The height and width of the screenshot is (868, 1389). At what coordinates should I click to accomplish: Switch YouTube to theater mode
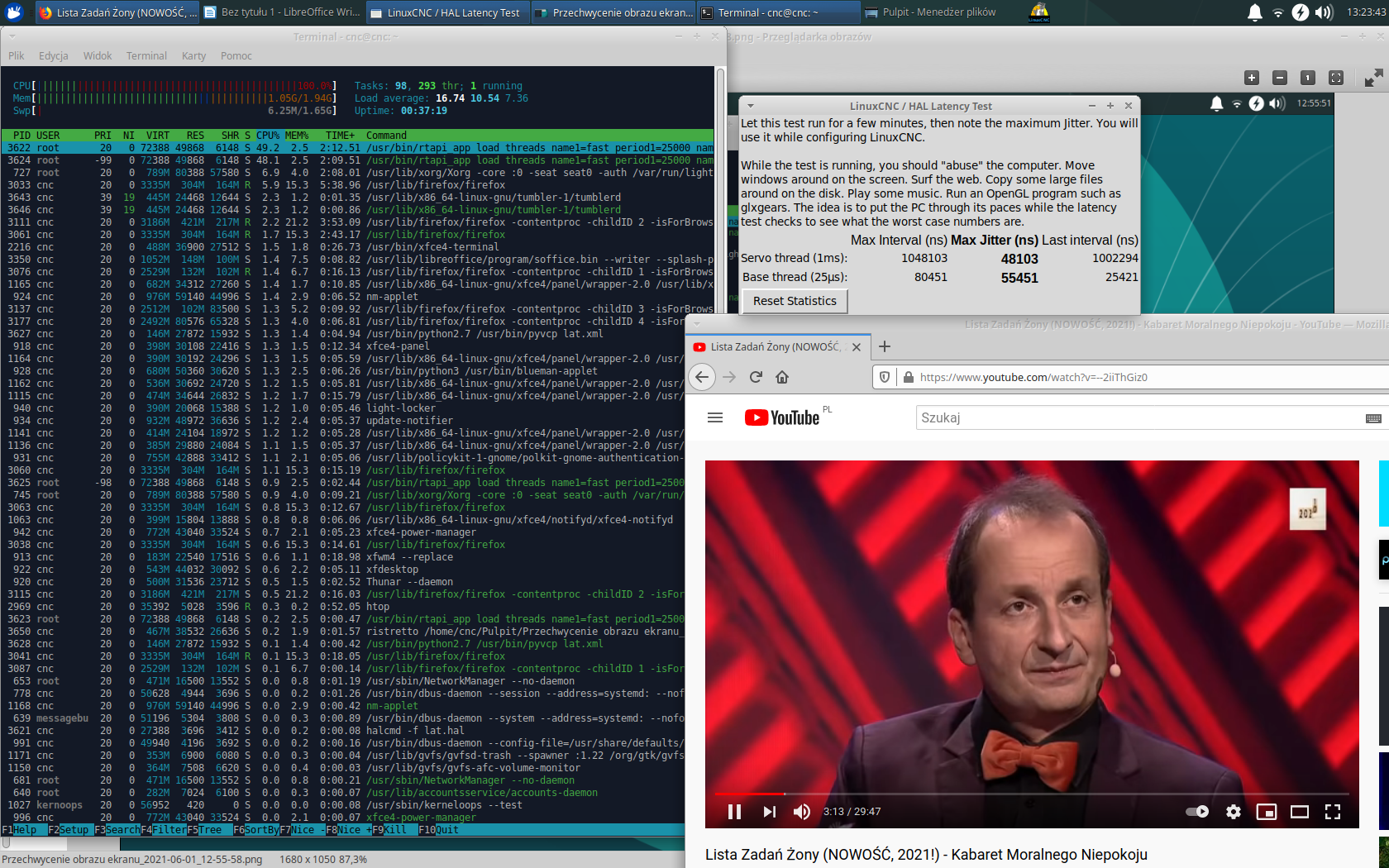1300,812
